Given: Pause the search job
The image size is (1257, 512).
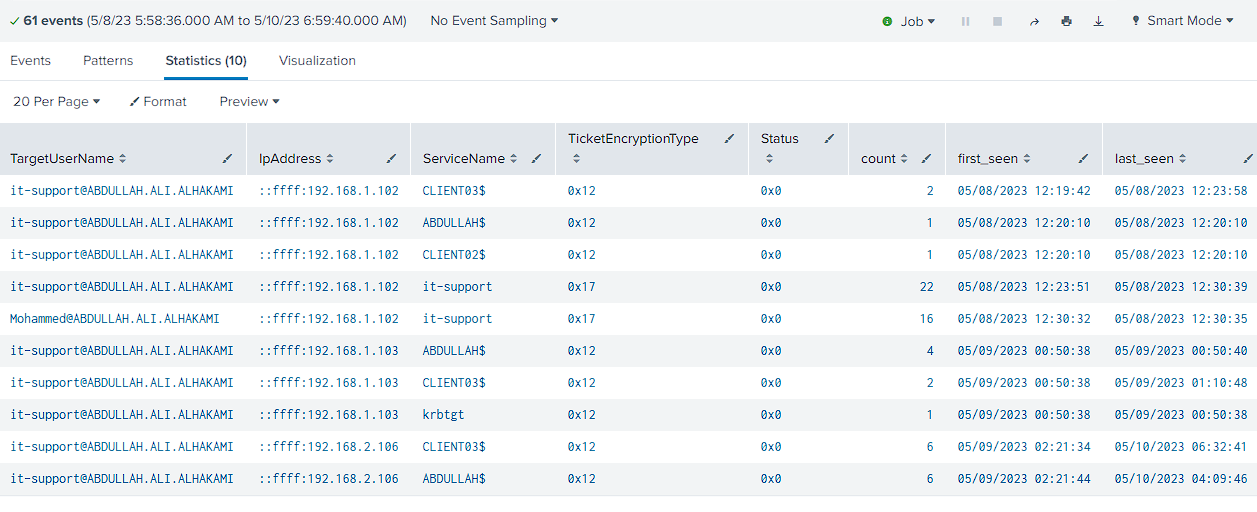Looking at the screenshot, I should pyautogui.click(x=965, y=21).
